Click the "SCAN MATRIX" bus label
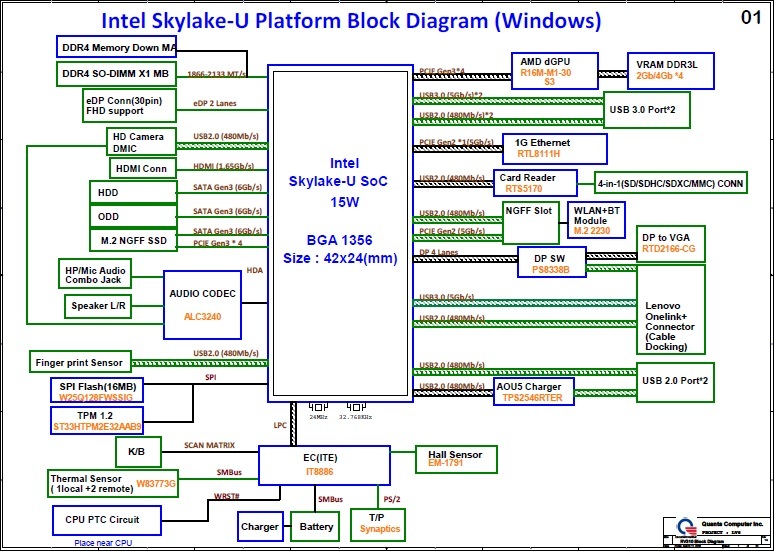Viewport: 774px width, 552px height. (x=209, y=445)
